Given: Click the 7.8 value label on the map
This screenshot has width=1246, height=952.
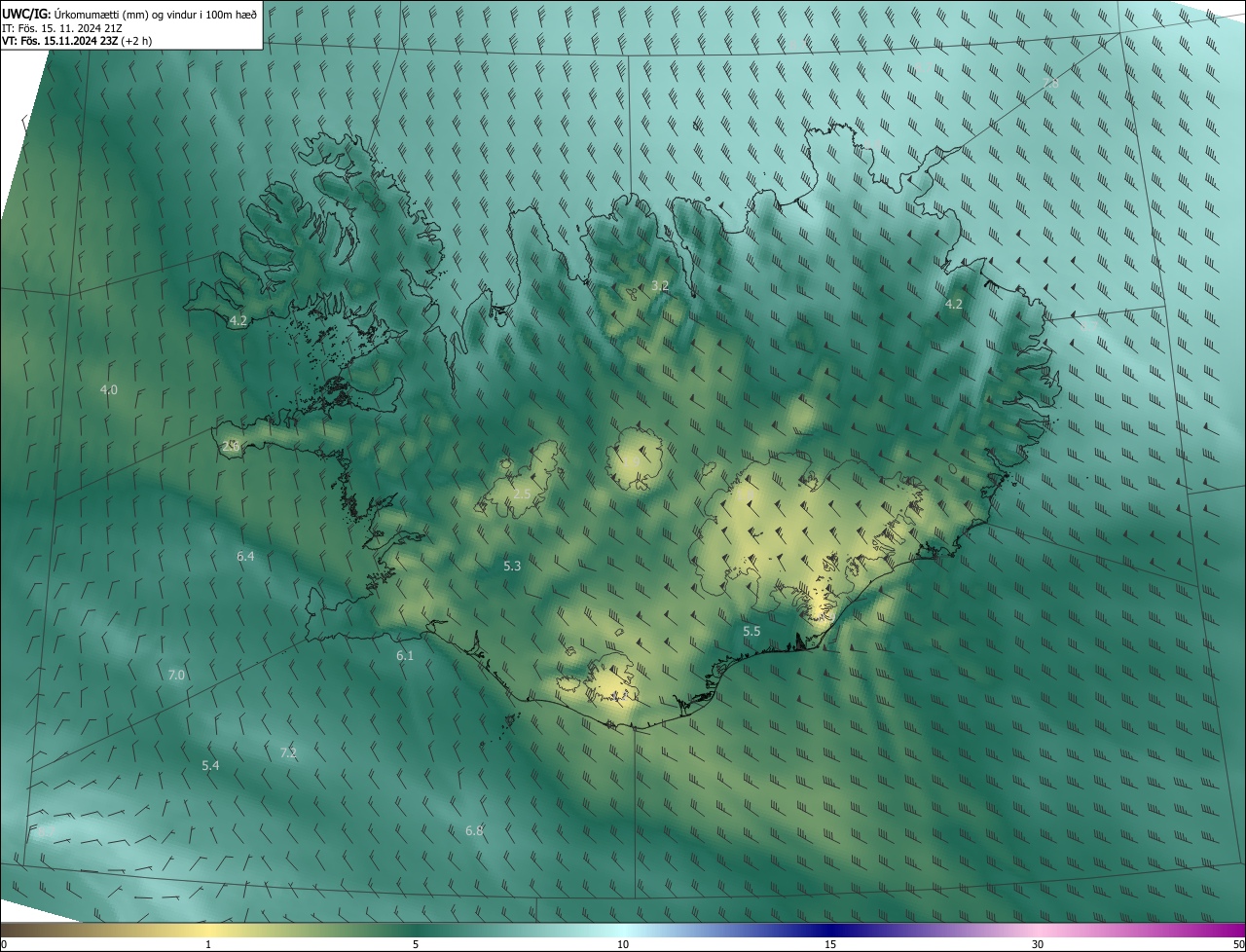Looking at the screenshot, I should [1050, 84].
